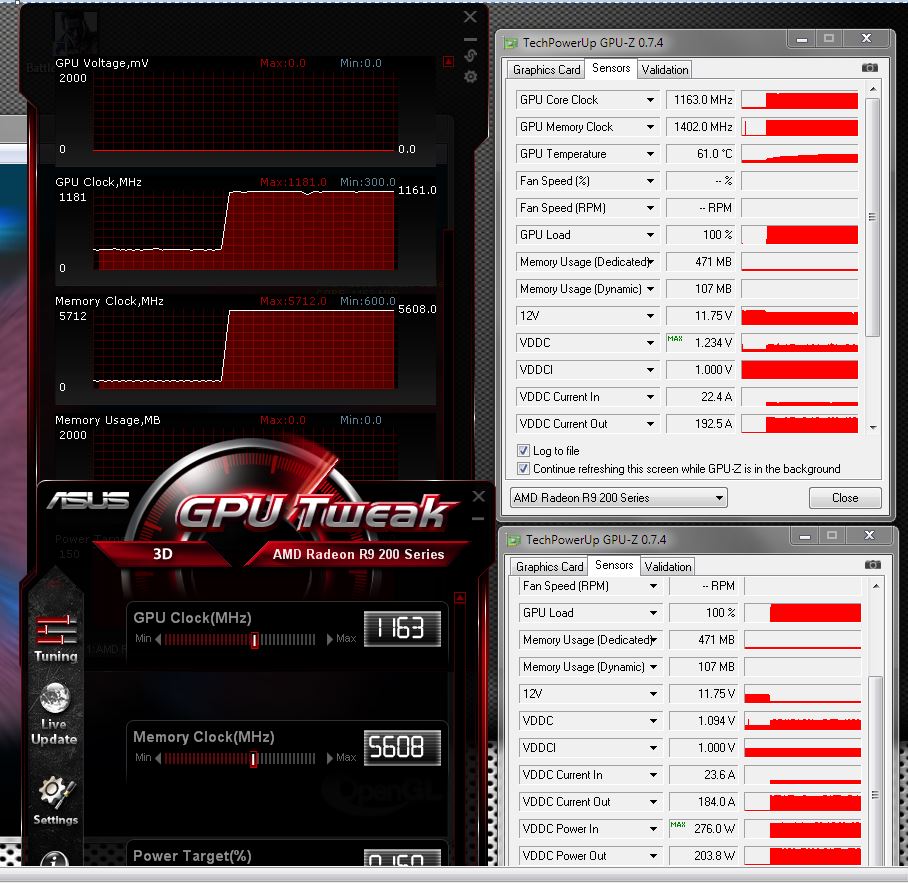Click the GPU-Z title bar icon in upper window
The height and width of the screenshot is (883, 908).
click(x=511, y=43)
